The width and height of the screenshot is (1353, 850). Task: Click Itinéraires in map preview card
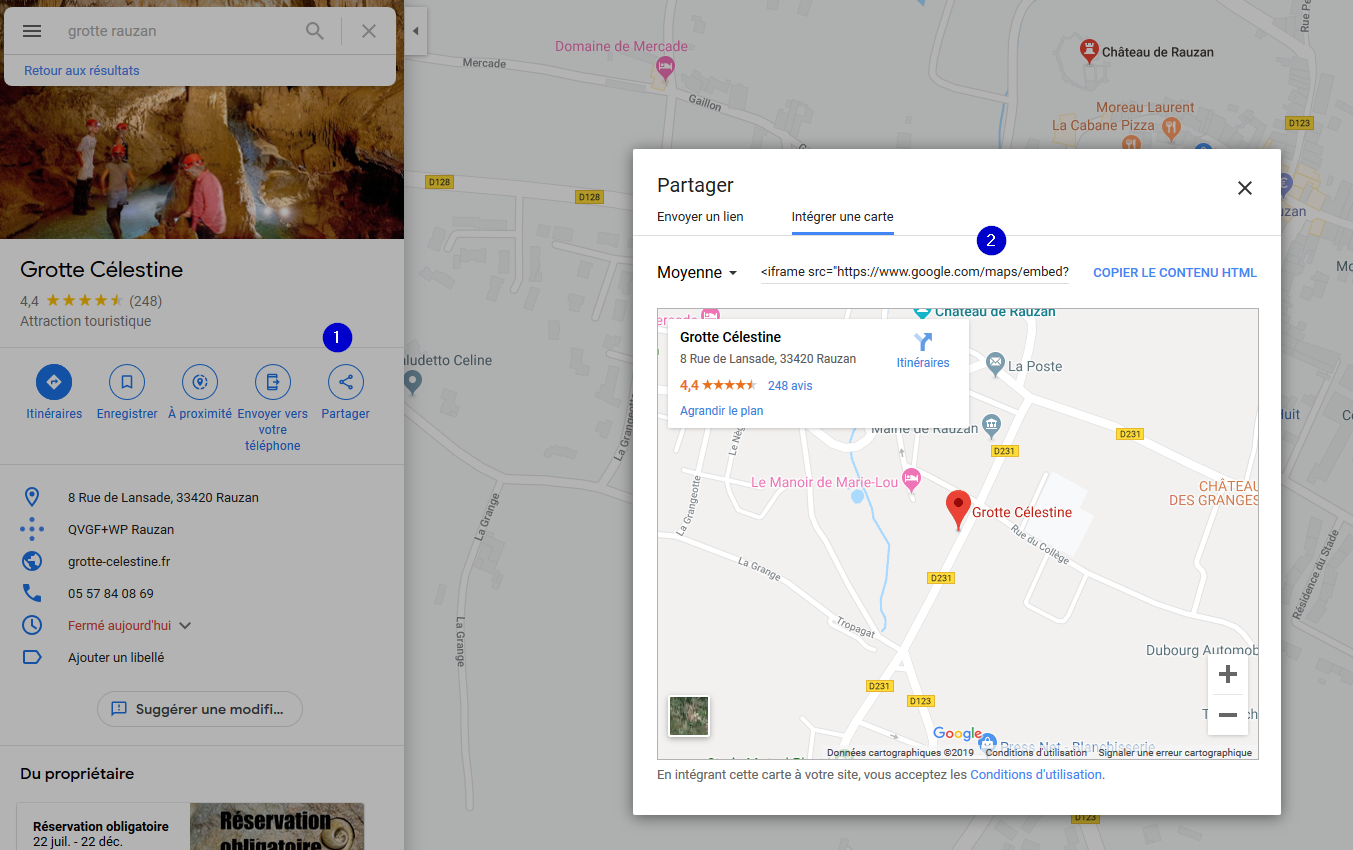(x=923, y=351)
